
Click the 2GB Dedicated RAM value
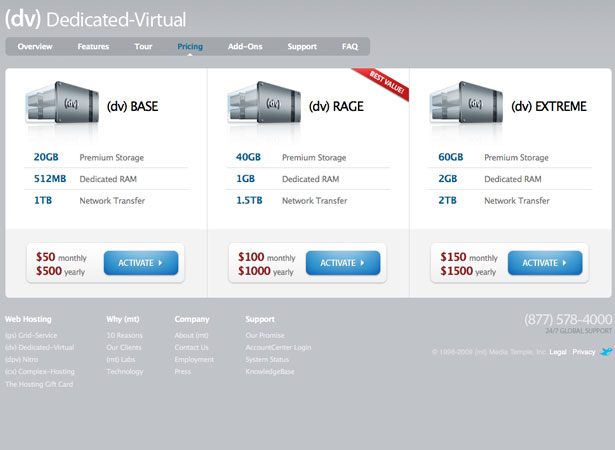[x=448, y=179]
